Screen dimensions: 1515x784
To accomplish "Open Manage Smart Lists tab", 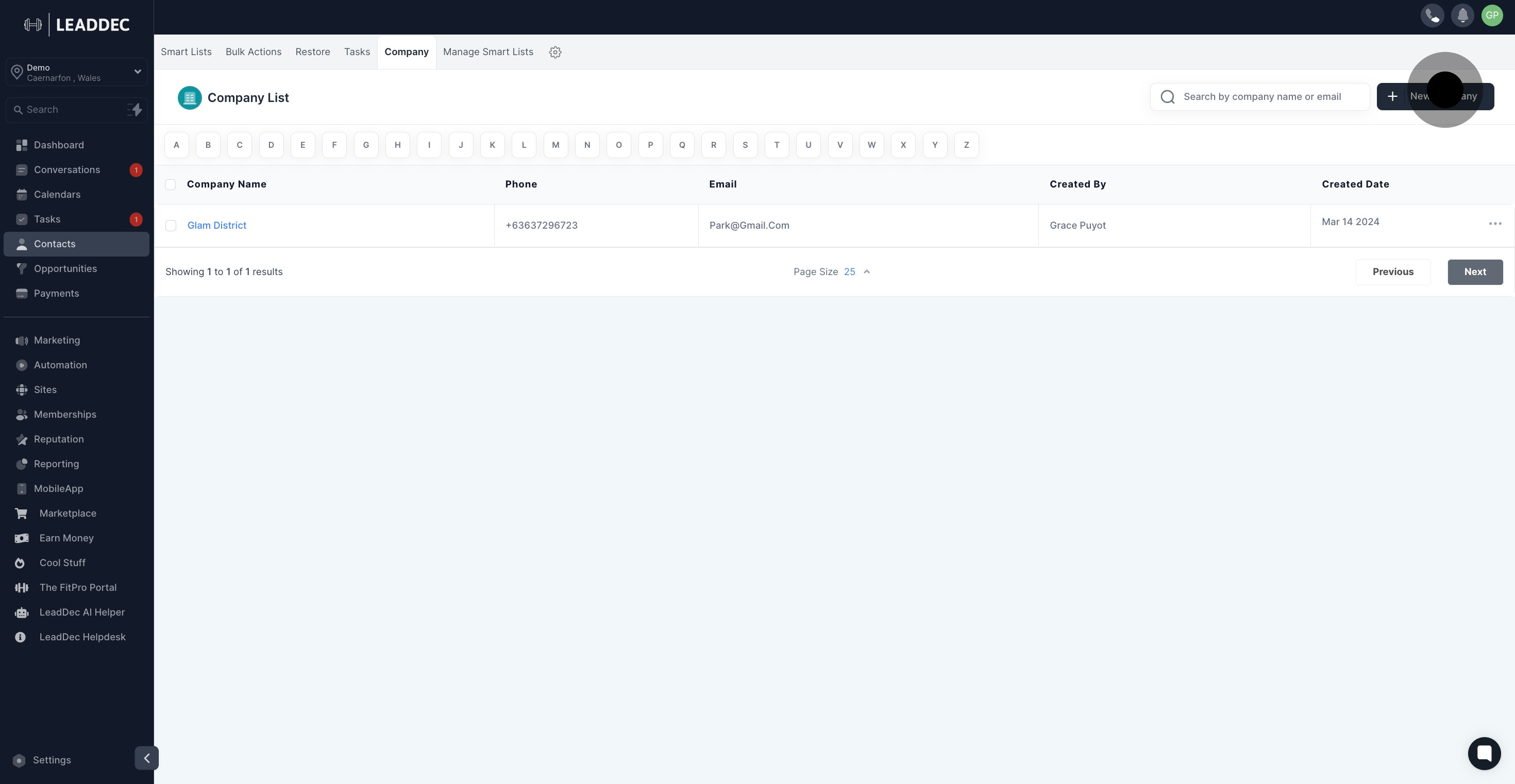I will click(x=488, y=52).
